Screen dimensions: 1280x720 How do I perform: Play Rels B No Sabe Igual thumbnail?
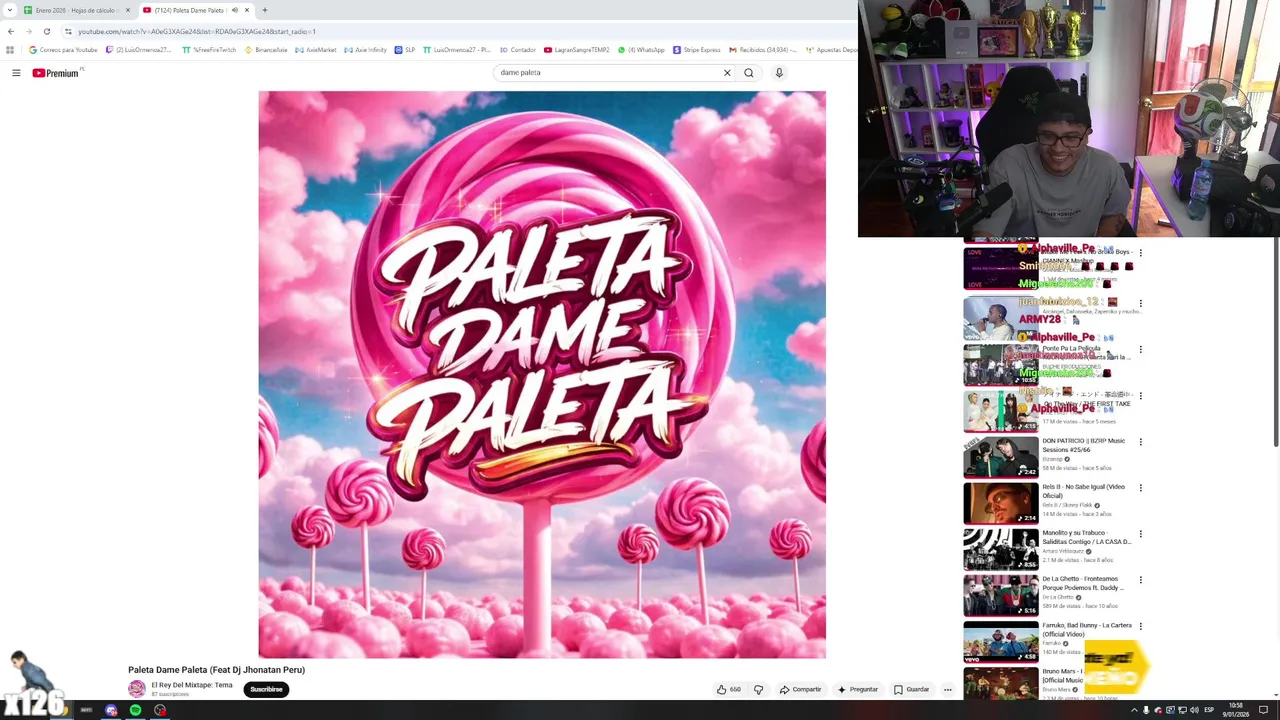[1001, 503]
